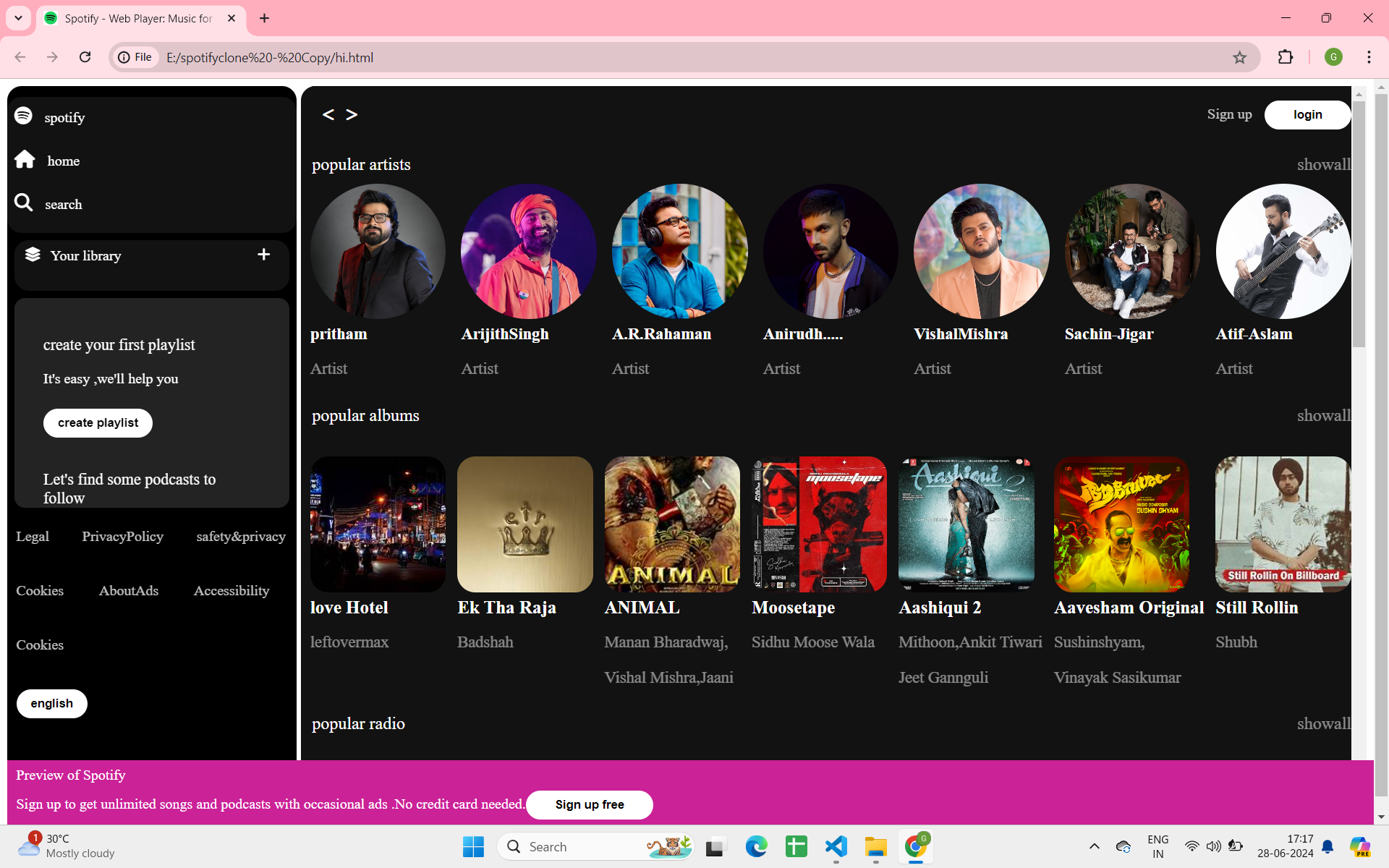
Task: Select the Spotify Web Player browser tab
Action: pos(137,18)
